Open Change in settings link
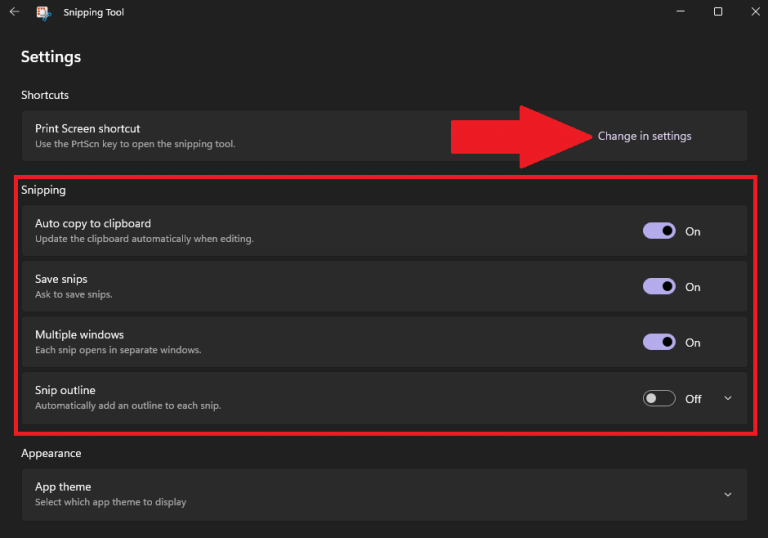Screen dimensions: 768x538 click(644, 136)
